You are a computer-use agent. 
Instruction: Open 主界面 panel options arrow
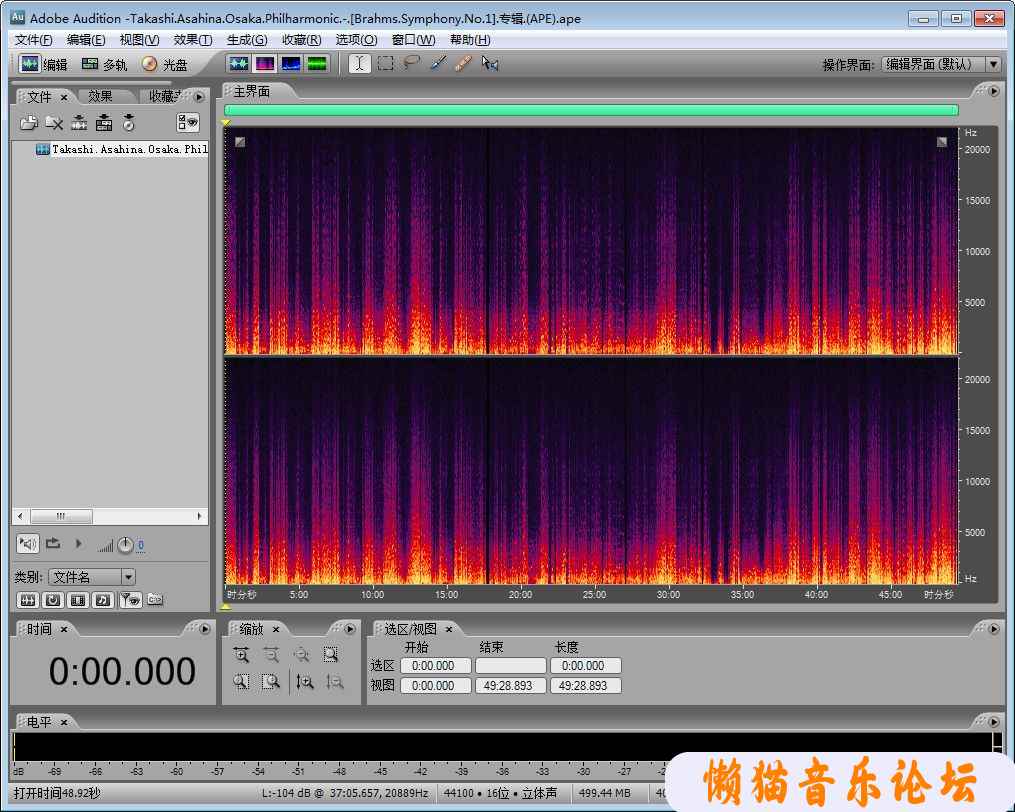point(994,91)
